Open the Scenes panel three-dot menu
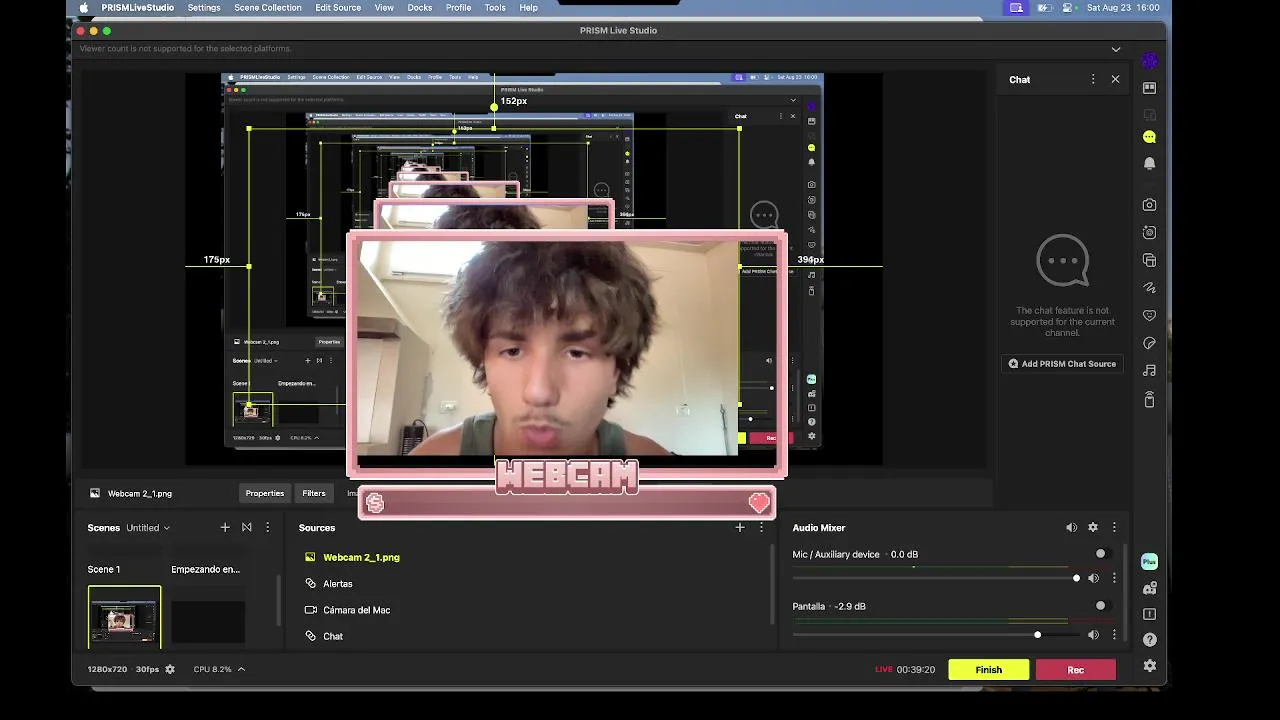Screen dimensions: 1280x720 (x=267, y=527)
